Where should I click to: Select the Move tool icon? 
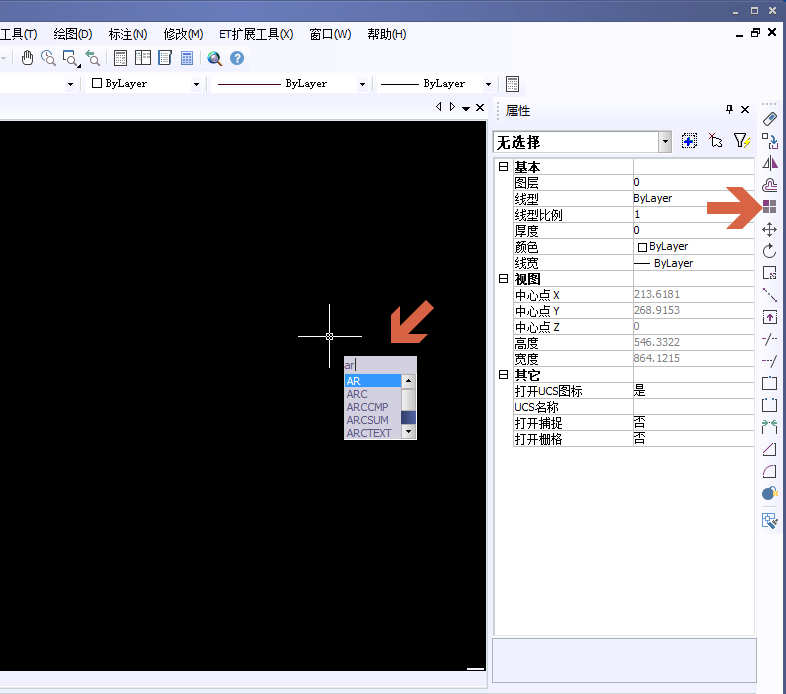[x=769, y=230]
